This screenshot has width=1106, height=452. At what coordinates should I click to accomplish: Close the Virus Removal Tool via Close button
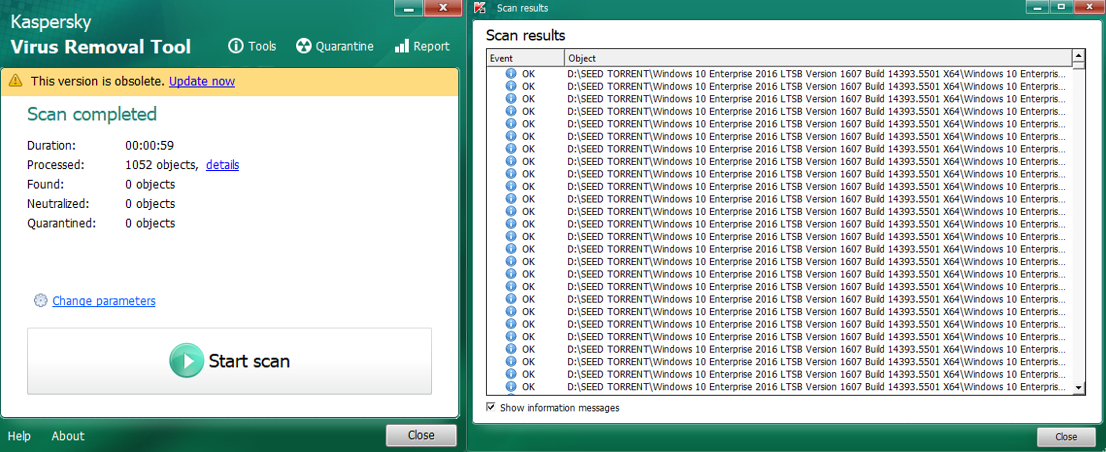coord(421,435)
